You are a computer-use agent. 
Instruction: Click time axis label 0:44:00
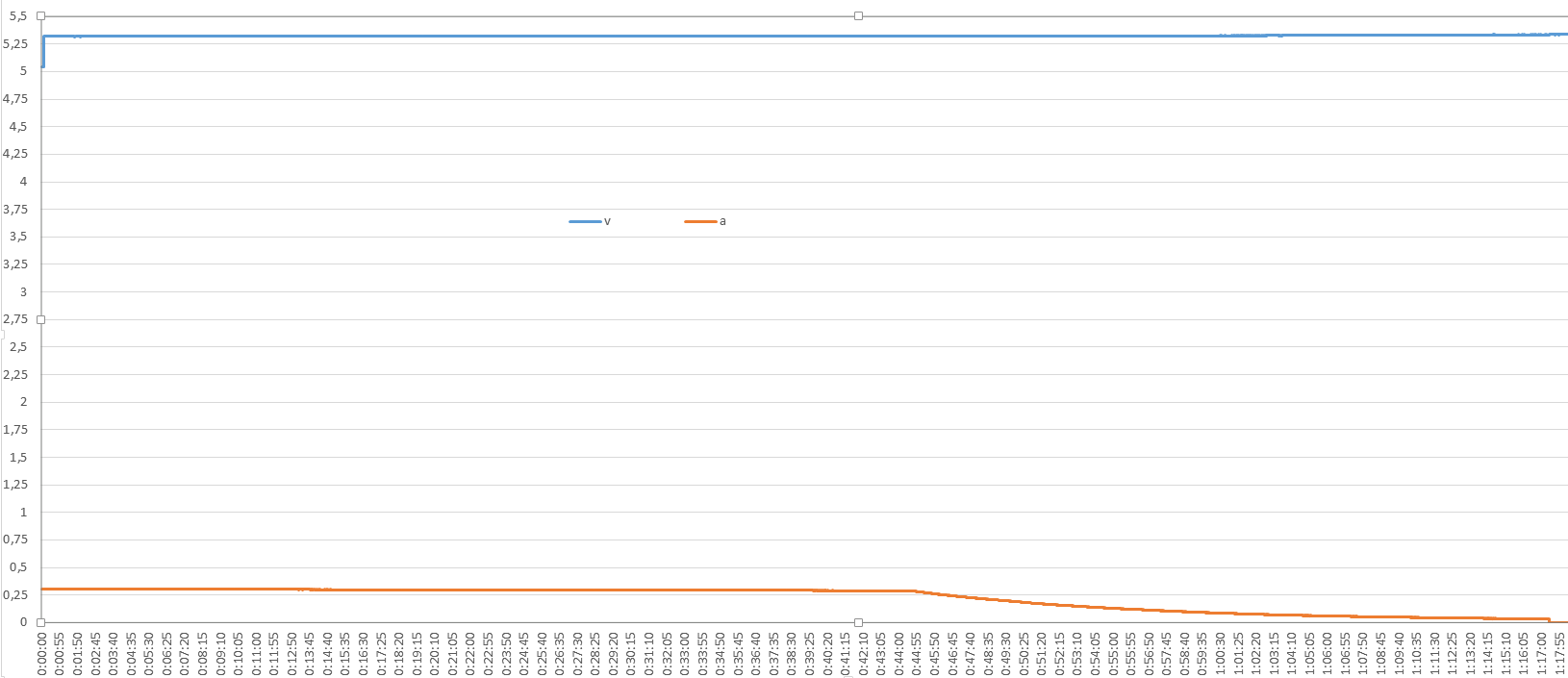[x=898, y=654]
